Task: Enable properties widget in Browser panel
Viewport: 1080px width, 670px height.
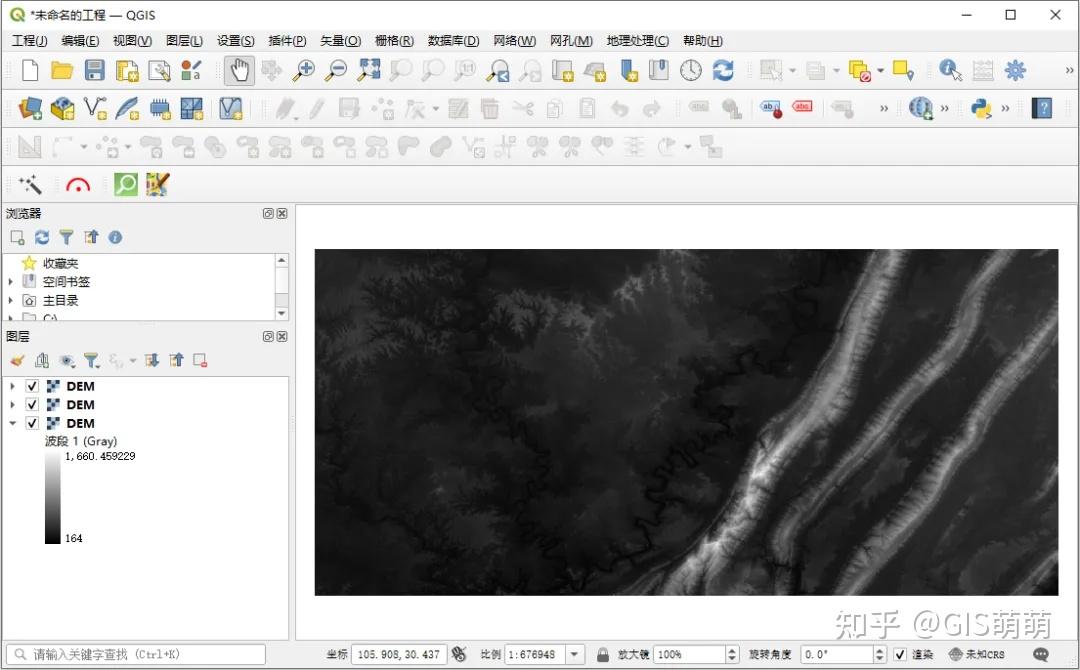Action: 115,237
